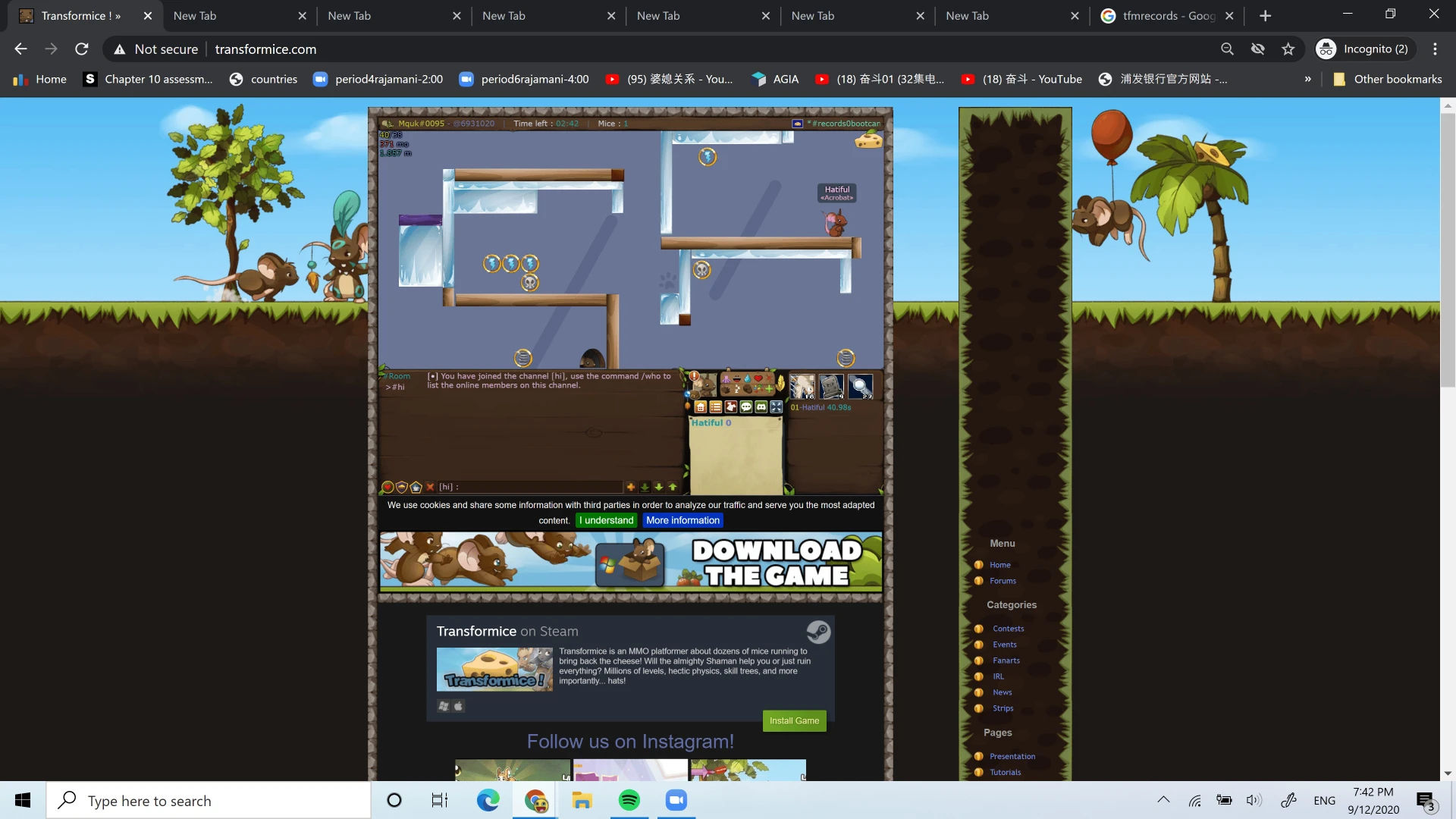Screen dimensions: 1456x819
Task: Select the magnifying glass inventory item
Action: 860,386
